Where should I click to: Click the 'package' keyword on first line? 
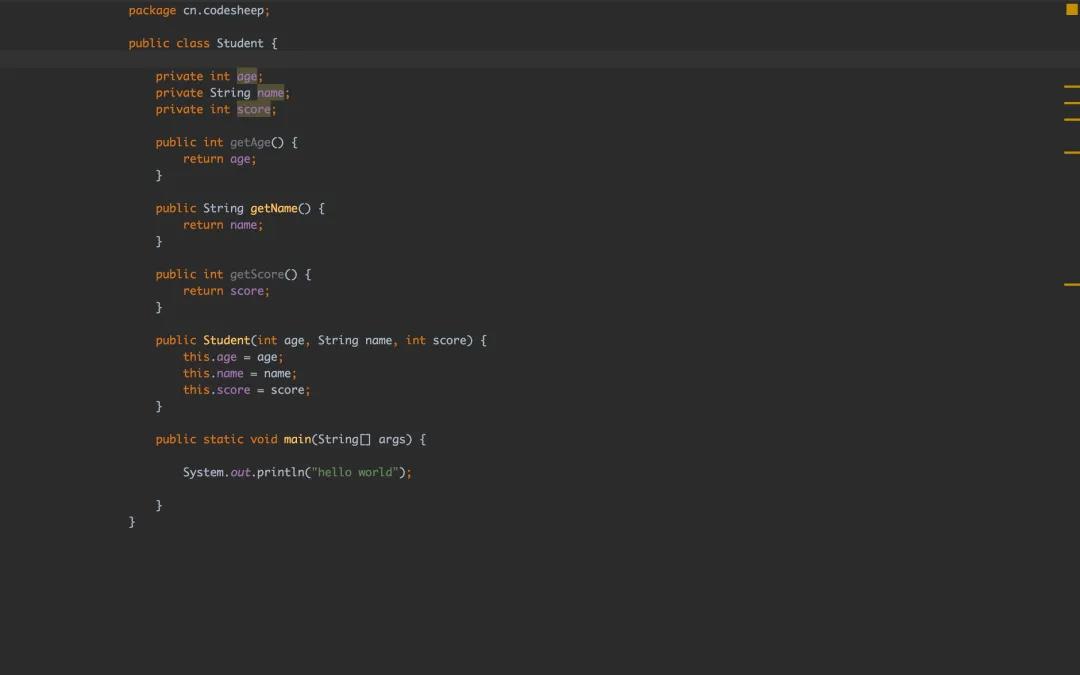click(152, 10)
